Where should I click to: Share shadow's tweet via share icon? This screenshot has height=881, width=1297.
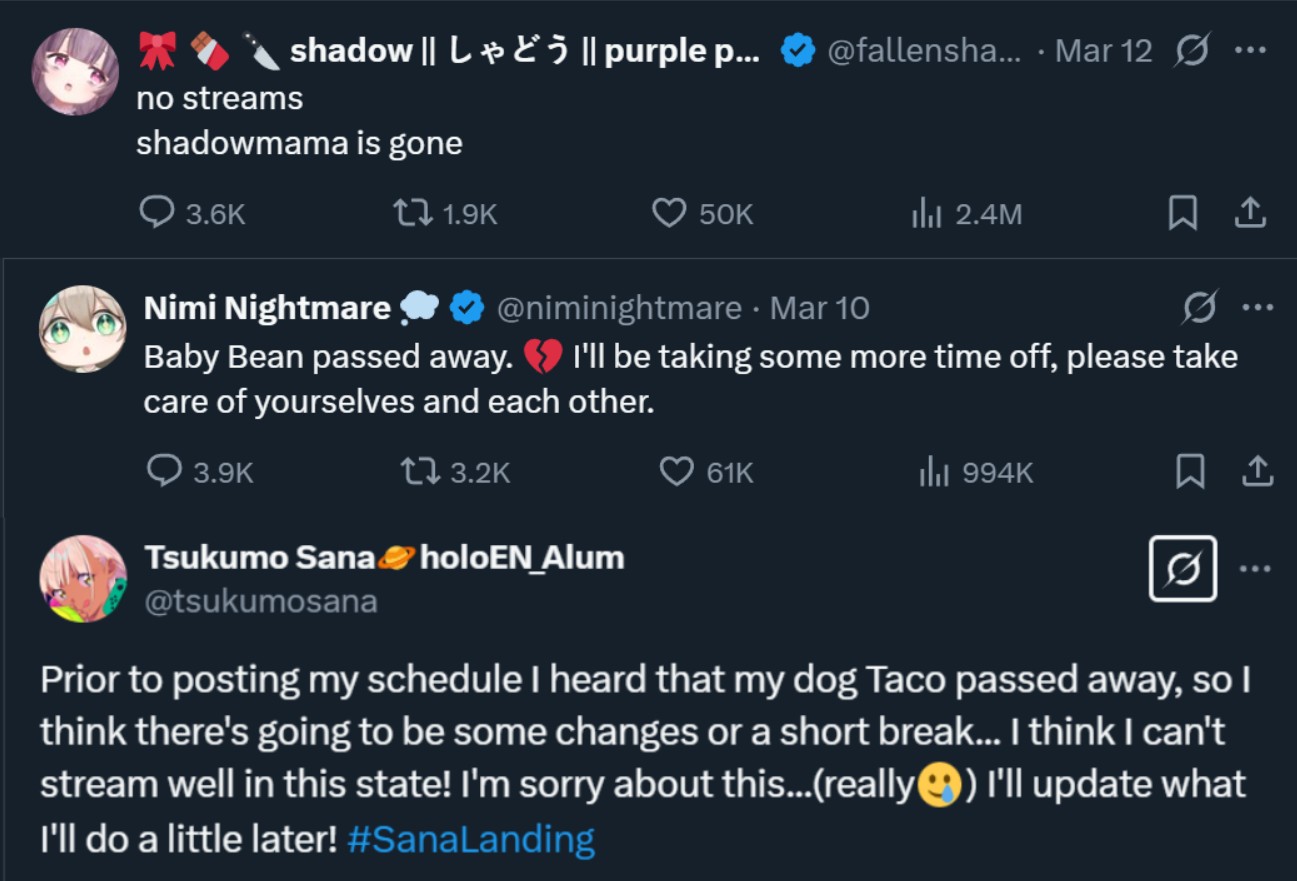[x=1251, y=213]
